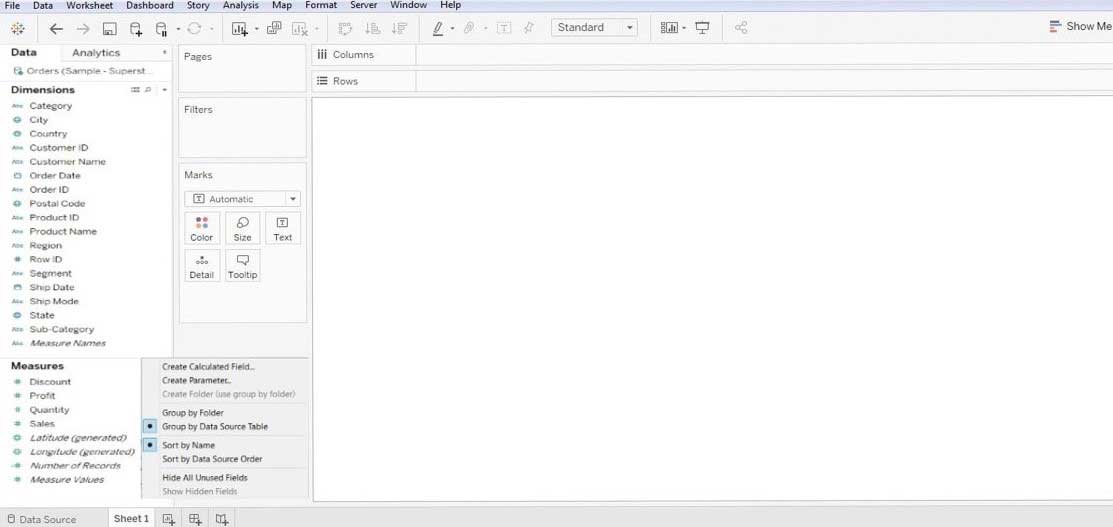Click the Sort Descending icon

pyautogui.click(x=399, y=28)
